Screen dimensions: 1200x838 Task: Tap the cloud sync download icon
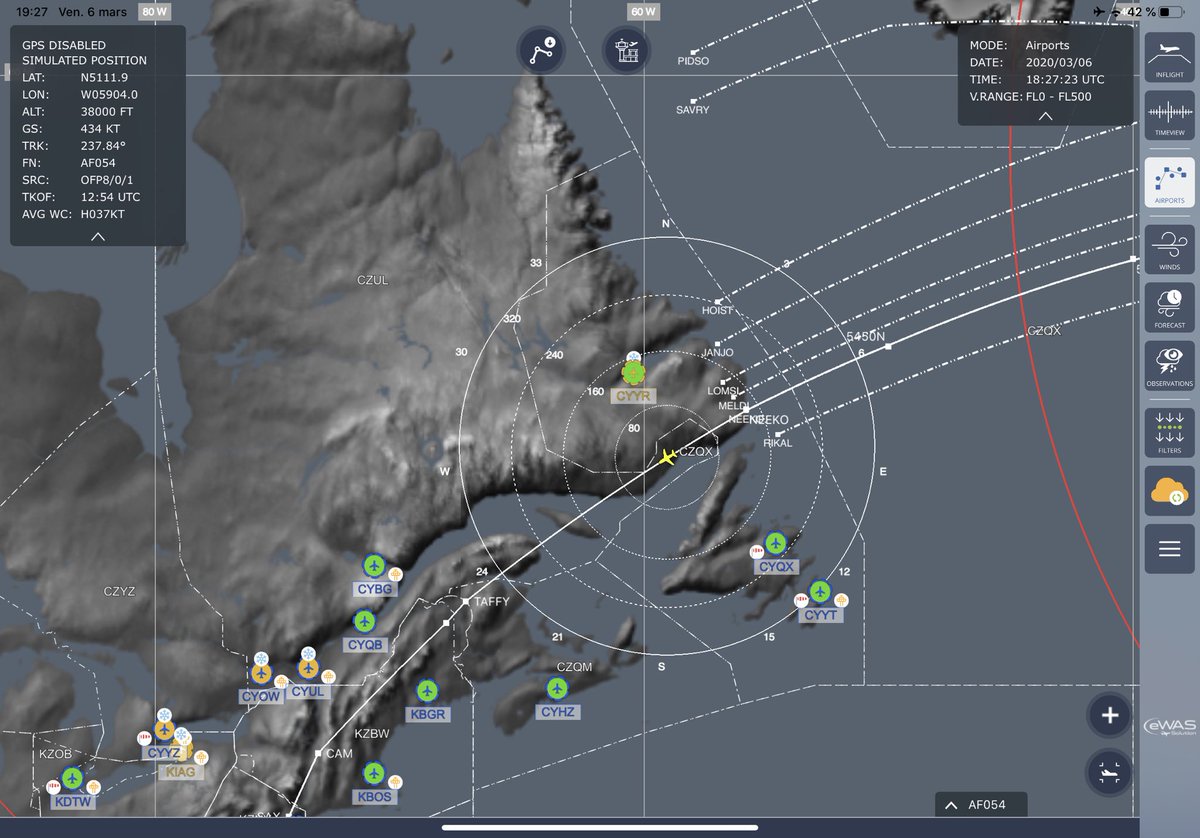click(1169, 491)
